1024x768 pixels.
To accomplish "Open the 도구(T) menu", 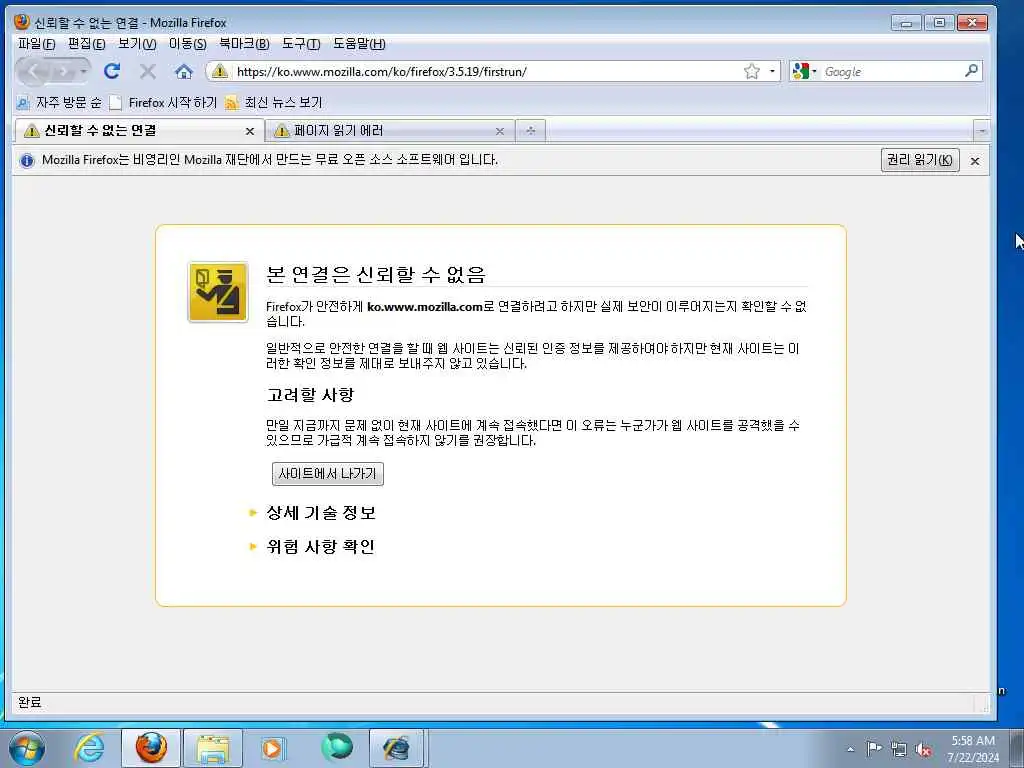I will 301,44.
